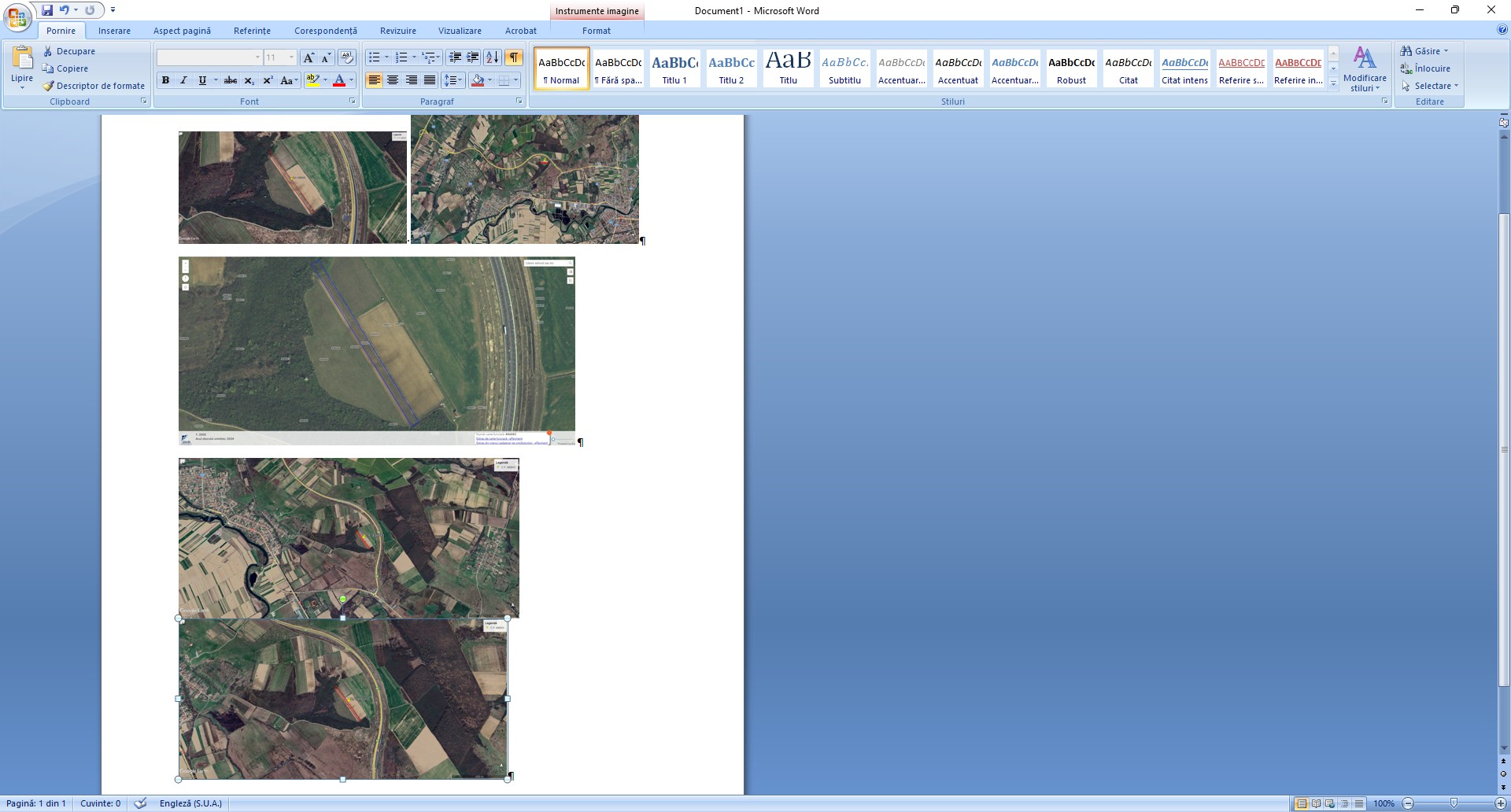Expand the line spacing dropdown

click(461, 80)
